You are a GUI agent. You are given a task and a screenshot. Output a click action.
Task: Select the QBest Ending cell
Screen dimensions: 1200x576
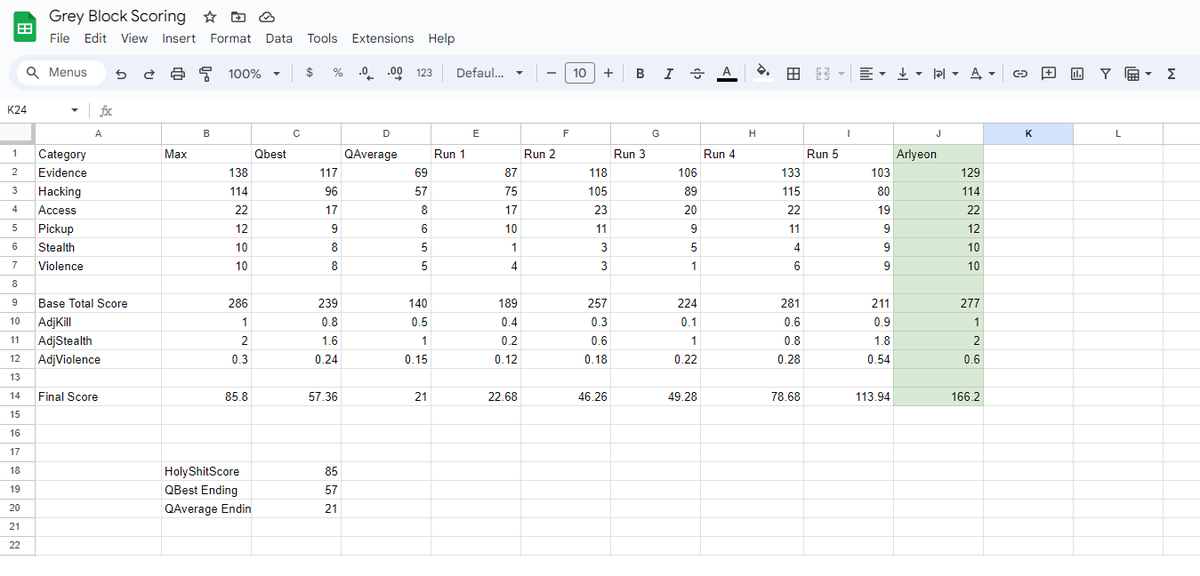point(206,490)
